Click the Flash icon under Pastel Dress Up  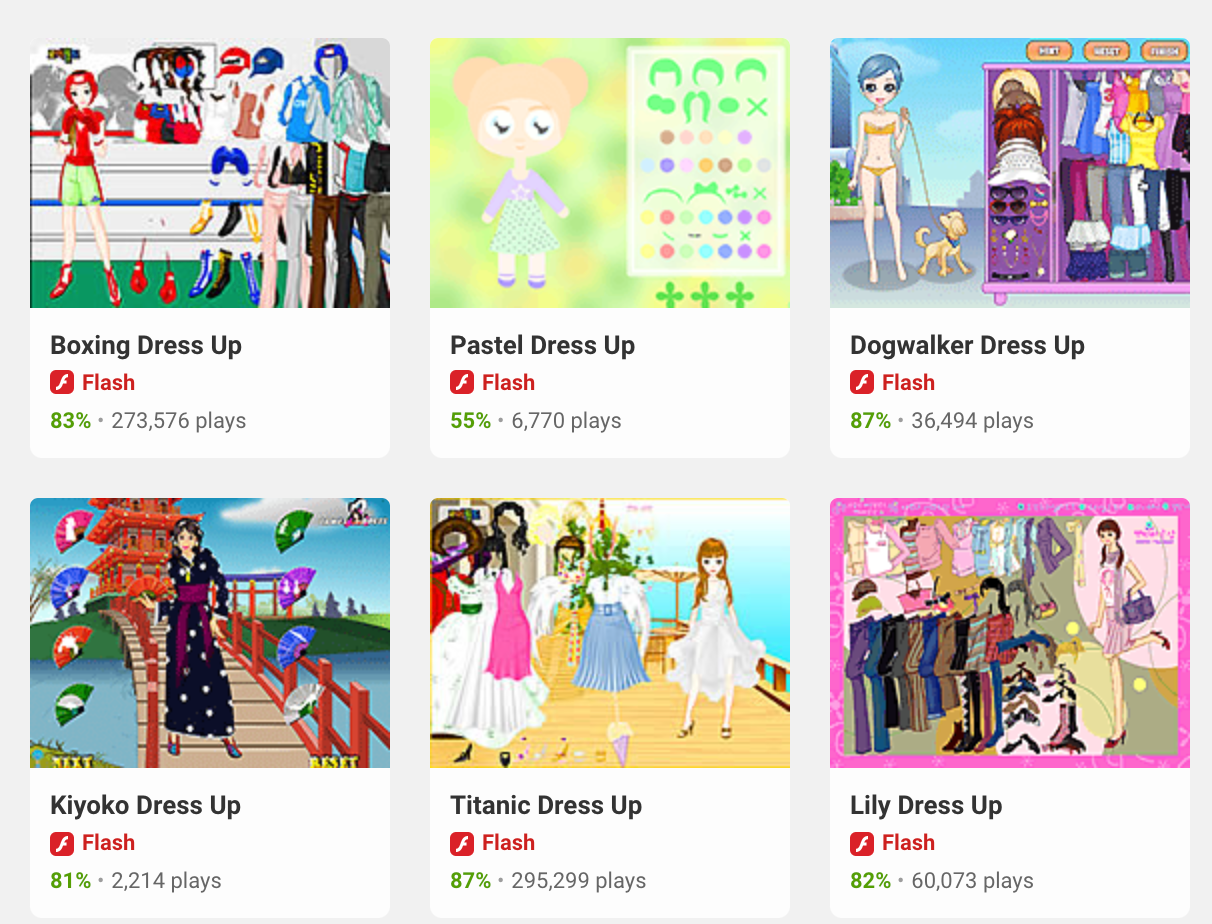pos(462,382)
